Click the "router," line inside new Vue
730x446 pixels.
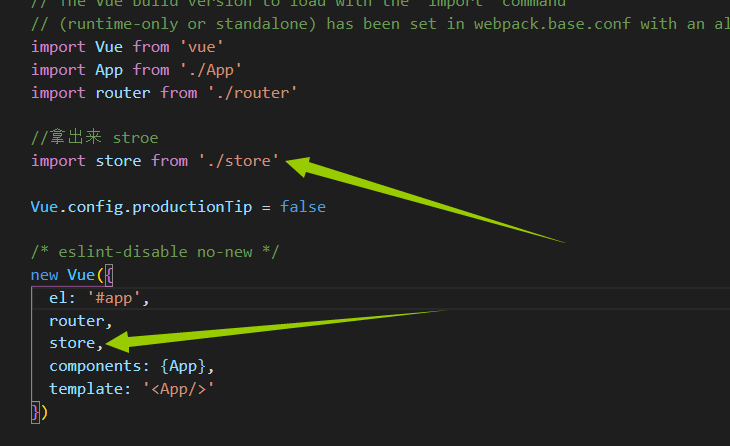(81, 321)
